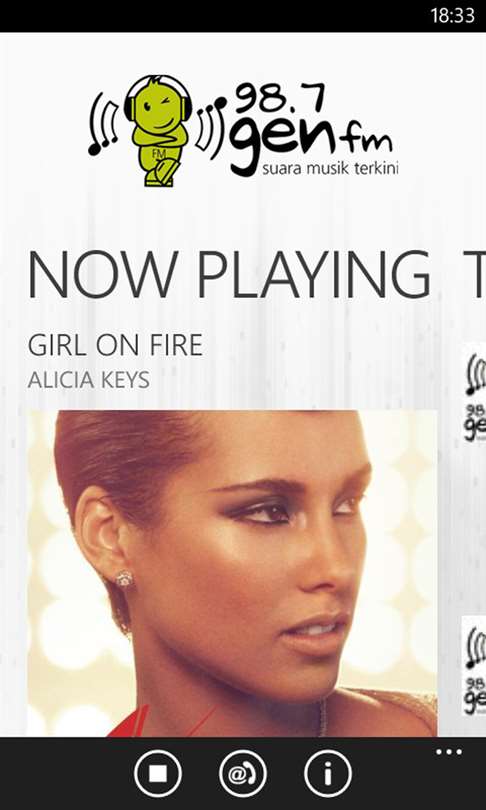
Task: Click the 98.7 frequency label
Action: [280, 99]
